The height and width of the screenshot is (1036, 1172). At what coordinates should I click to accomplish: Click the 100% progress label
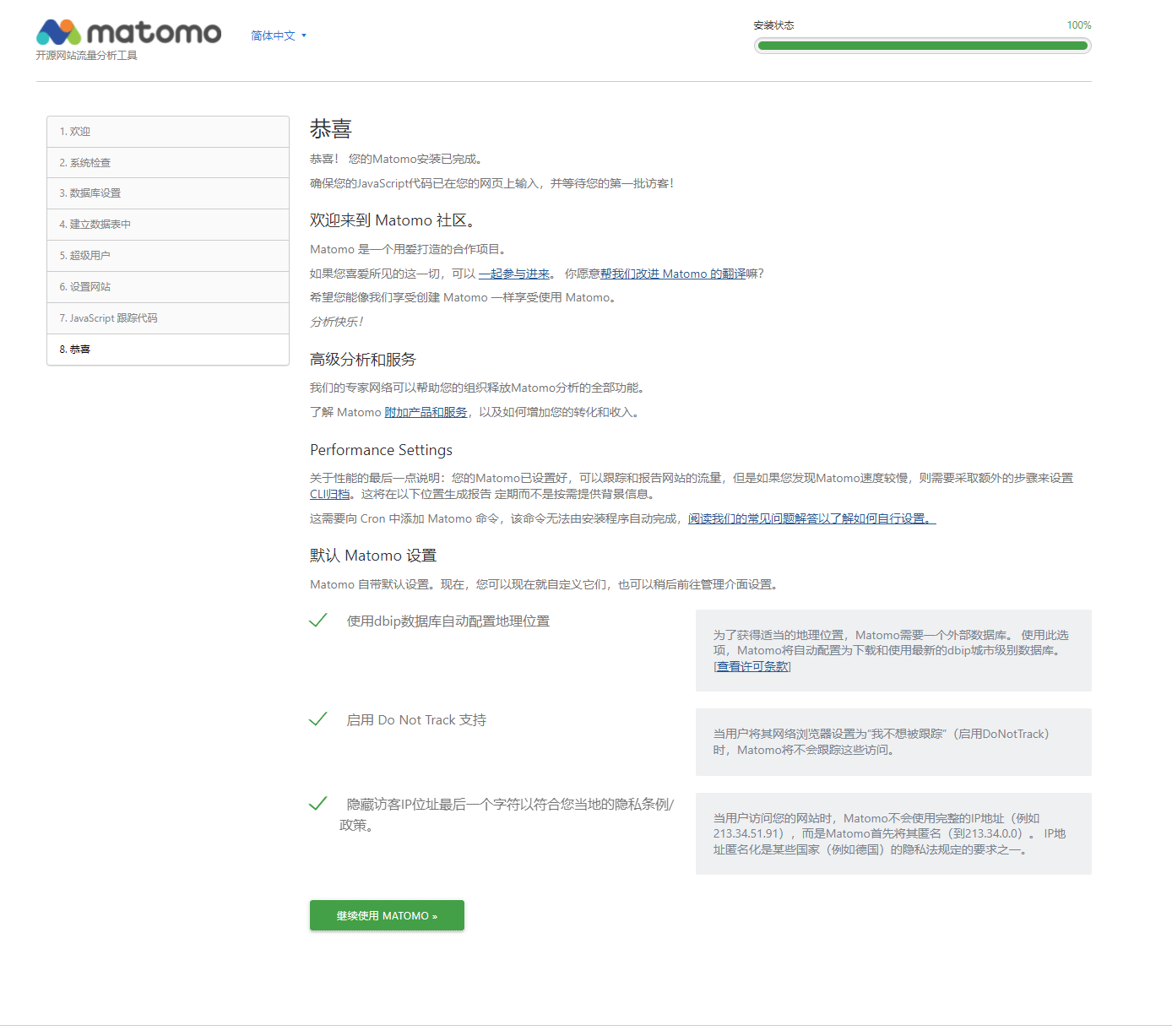[x=1079, y=25]
